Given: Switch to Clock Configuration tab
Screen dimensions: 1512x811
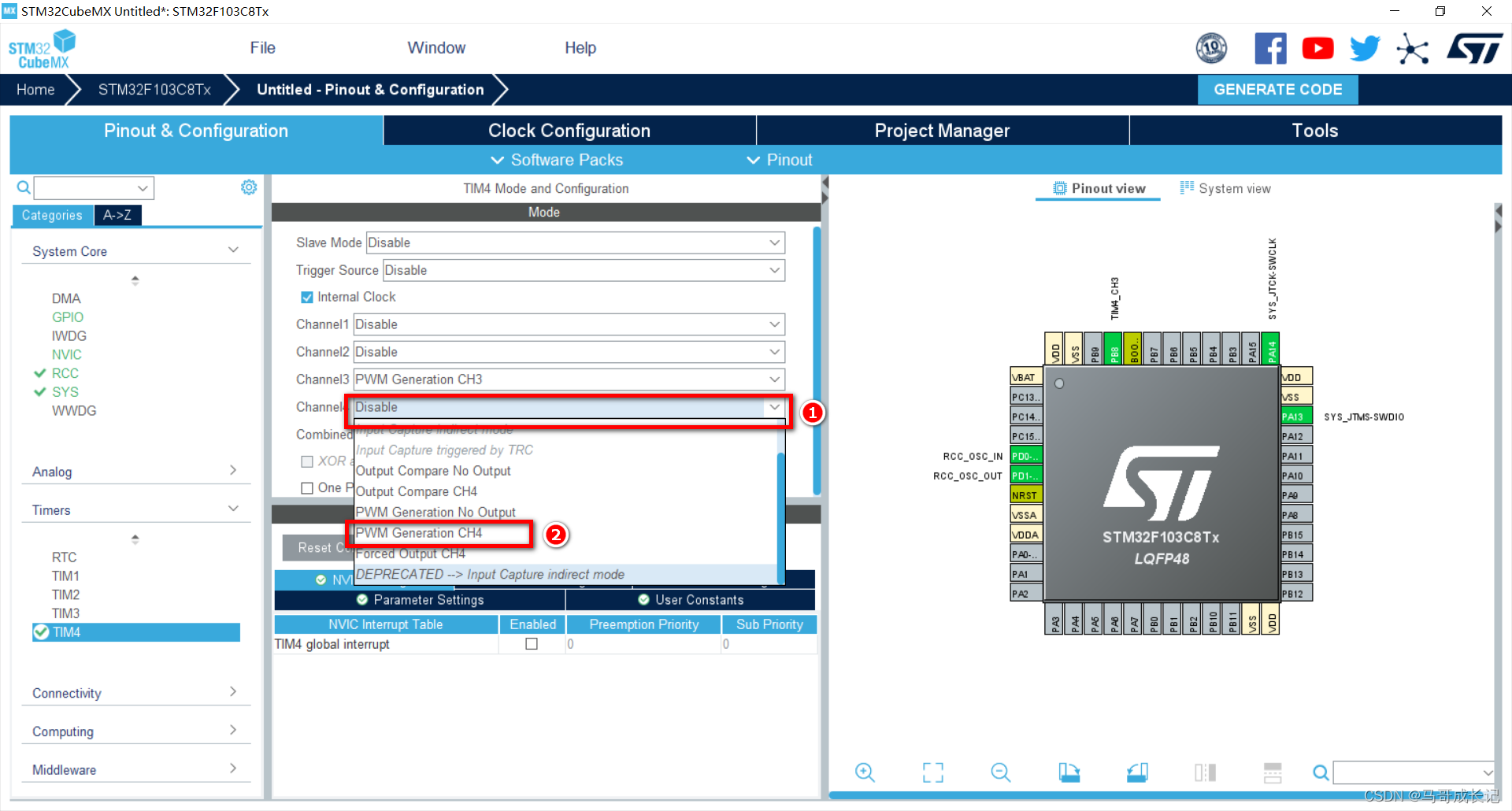Looking at the screenshot, I should pyautogui.click(x=569, y=131).
